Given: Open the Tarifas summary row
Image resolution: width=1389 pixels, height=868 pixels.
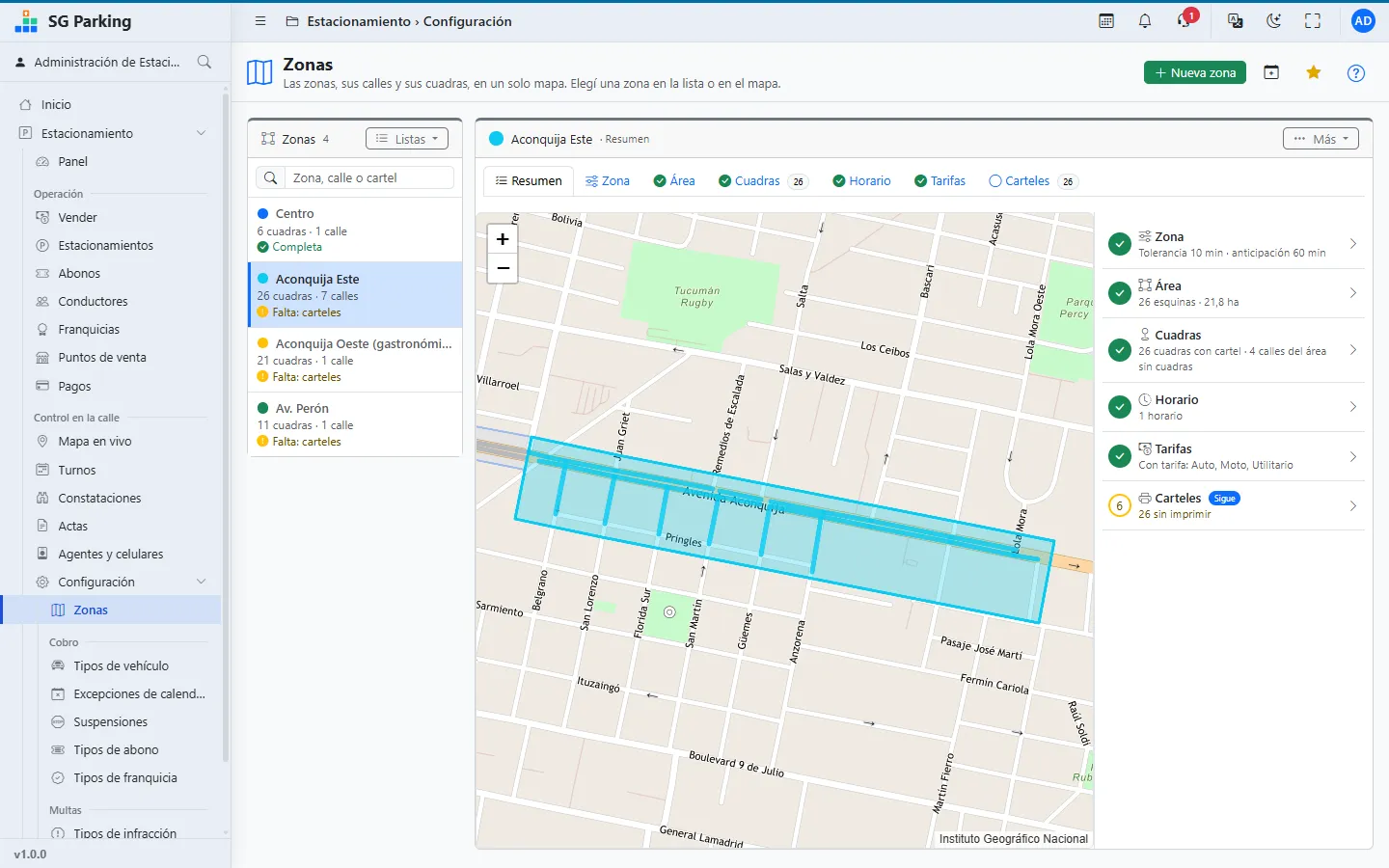Looking at the screenshot, I should pos(1233,456).
